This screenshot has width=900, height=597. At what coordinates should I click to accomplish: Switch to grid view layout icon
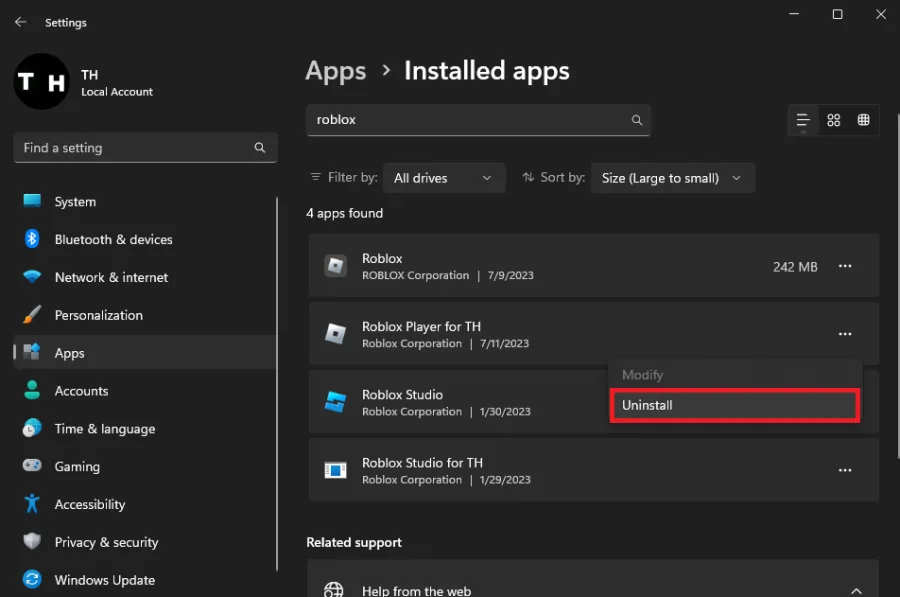coord(833,120)
